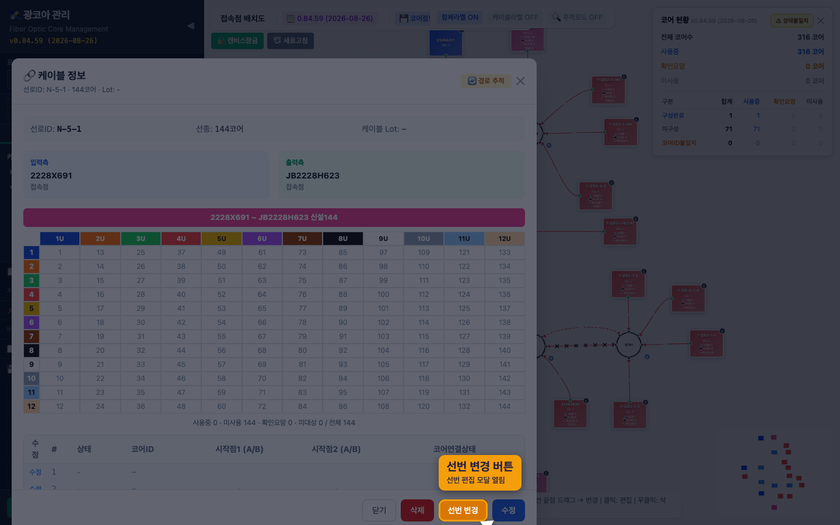Click the 상태불일치 warning badge
The height and width of the screenshot is (525, 840).
tap(792, 20)
